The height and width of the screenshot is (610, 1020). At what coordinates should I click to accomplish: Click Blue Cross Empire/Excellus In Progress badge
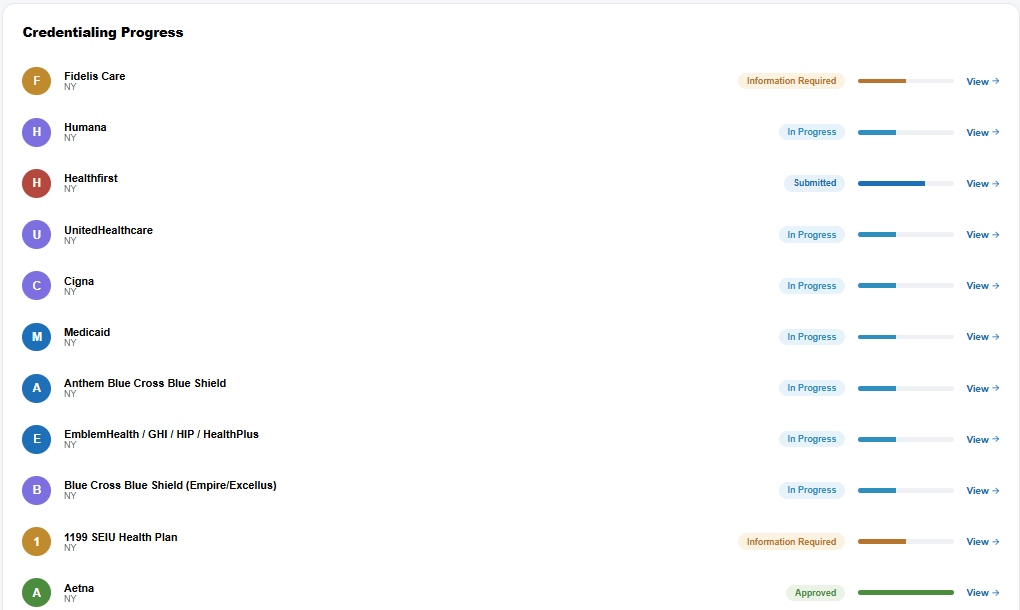(x=812, y=490)
